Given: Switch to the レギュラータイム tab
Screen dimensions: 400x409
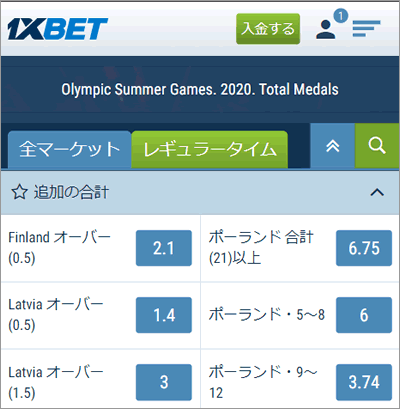Looking at the screenshot, I should pos(210,149).
